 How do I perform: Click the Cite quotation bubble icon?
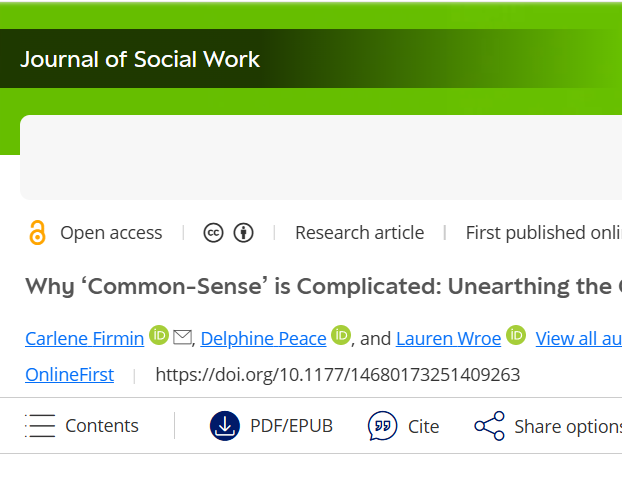(382, 426)
